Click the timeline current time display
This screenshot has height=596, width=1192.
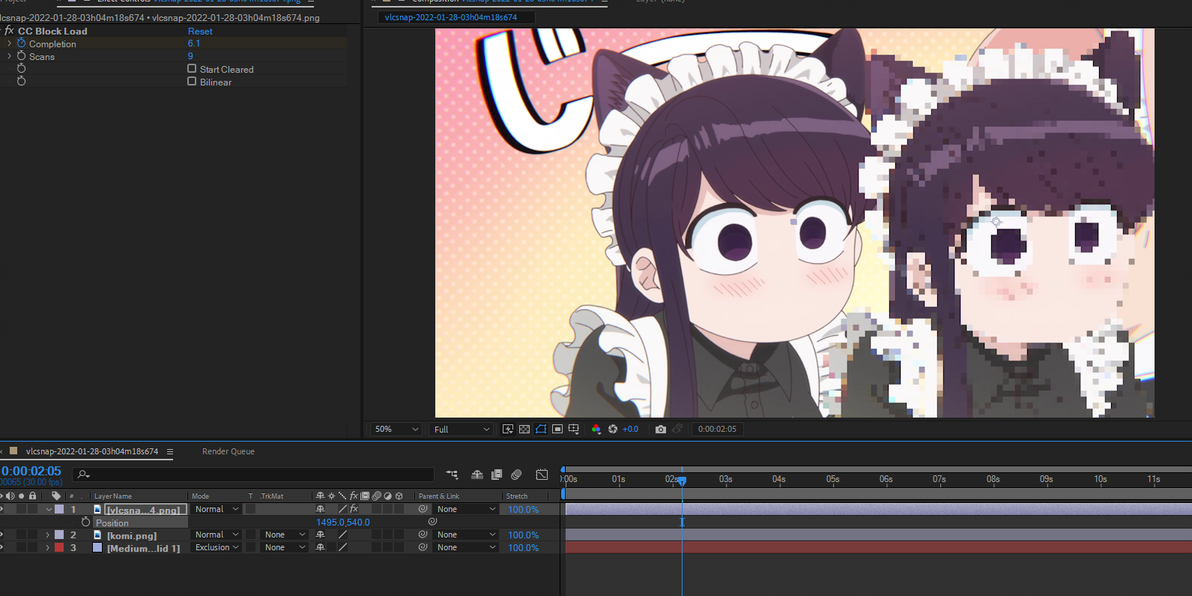pyautogui.click(x=30, y=471)
